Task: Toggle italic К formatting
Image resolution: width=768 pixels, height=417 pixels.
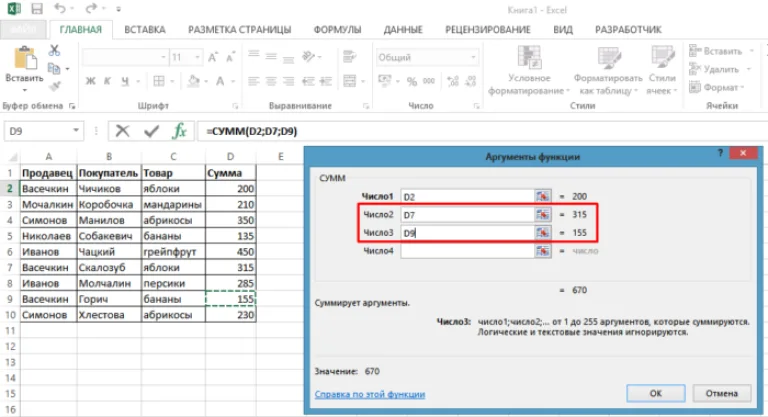Action: pyautogui.click(x=107, y=81)
